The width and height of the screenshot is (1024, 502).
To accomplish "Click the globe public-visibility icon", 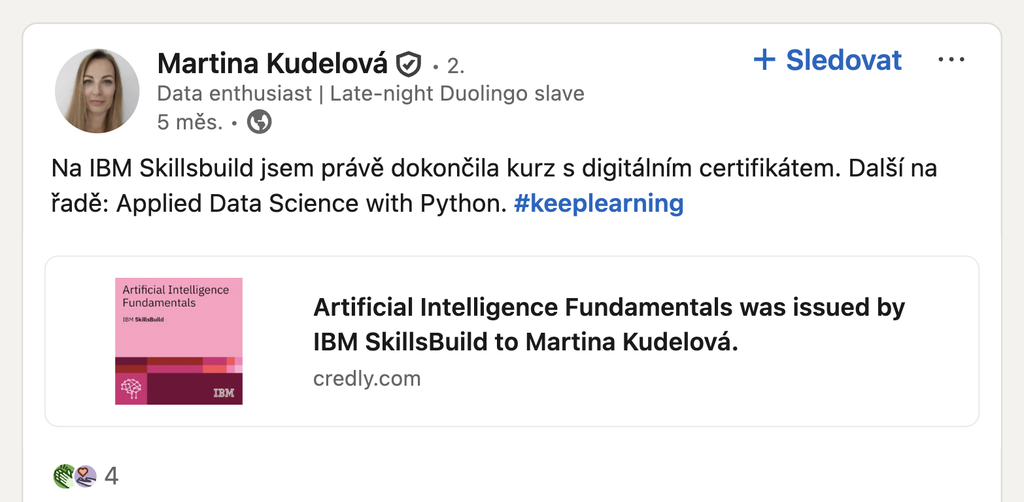I will point(259,122).
